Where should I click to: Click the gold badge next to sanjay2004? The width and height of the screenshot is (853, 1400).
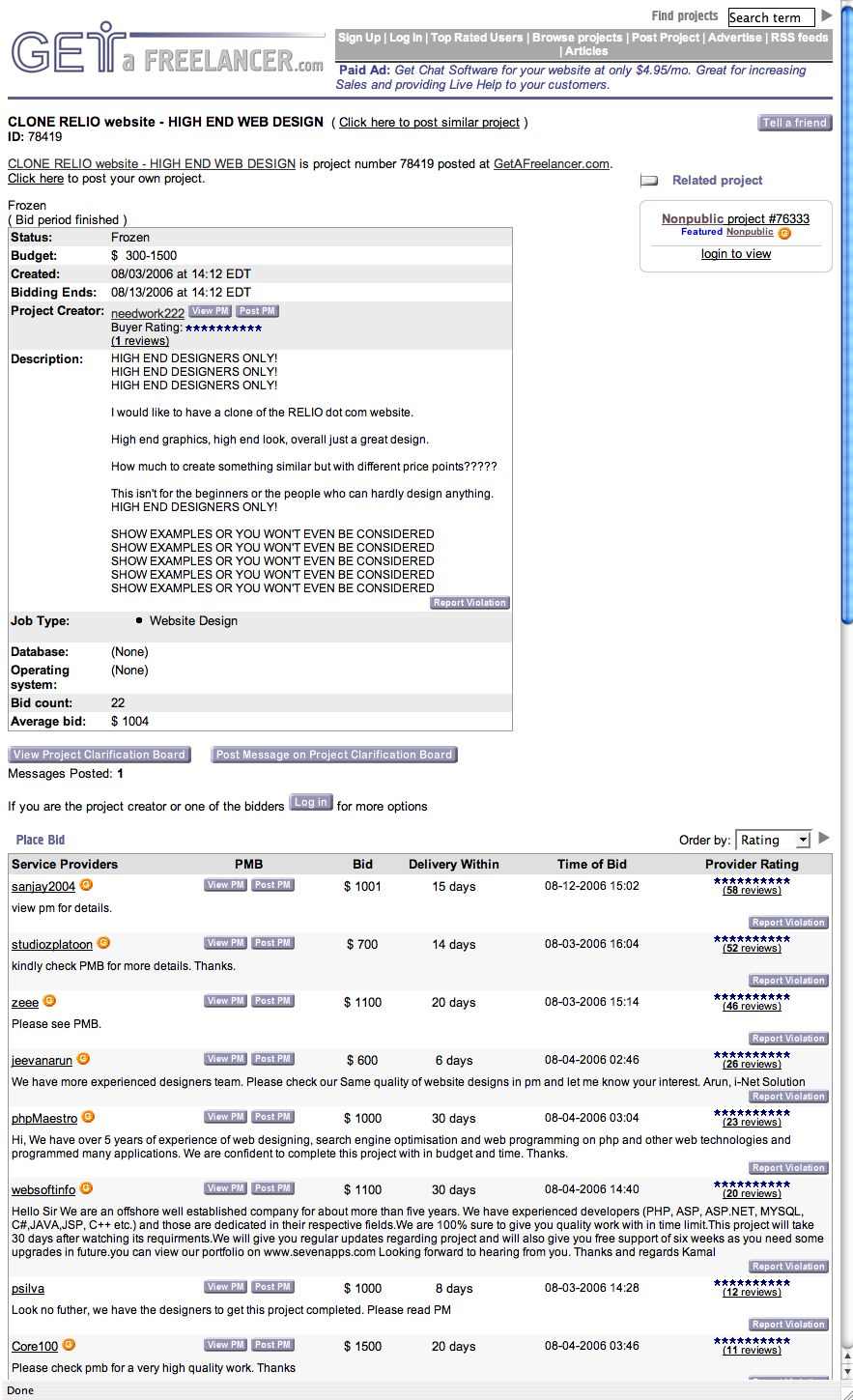(x=86, y=885)
